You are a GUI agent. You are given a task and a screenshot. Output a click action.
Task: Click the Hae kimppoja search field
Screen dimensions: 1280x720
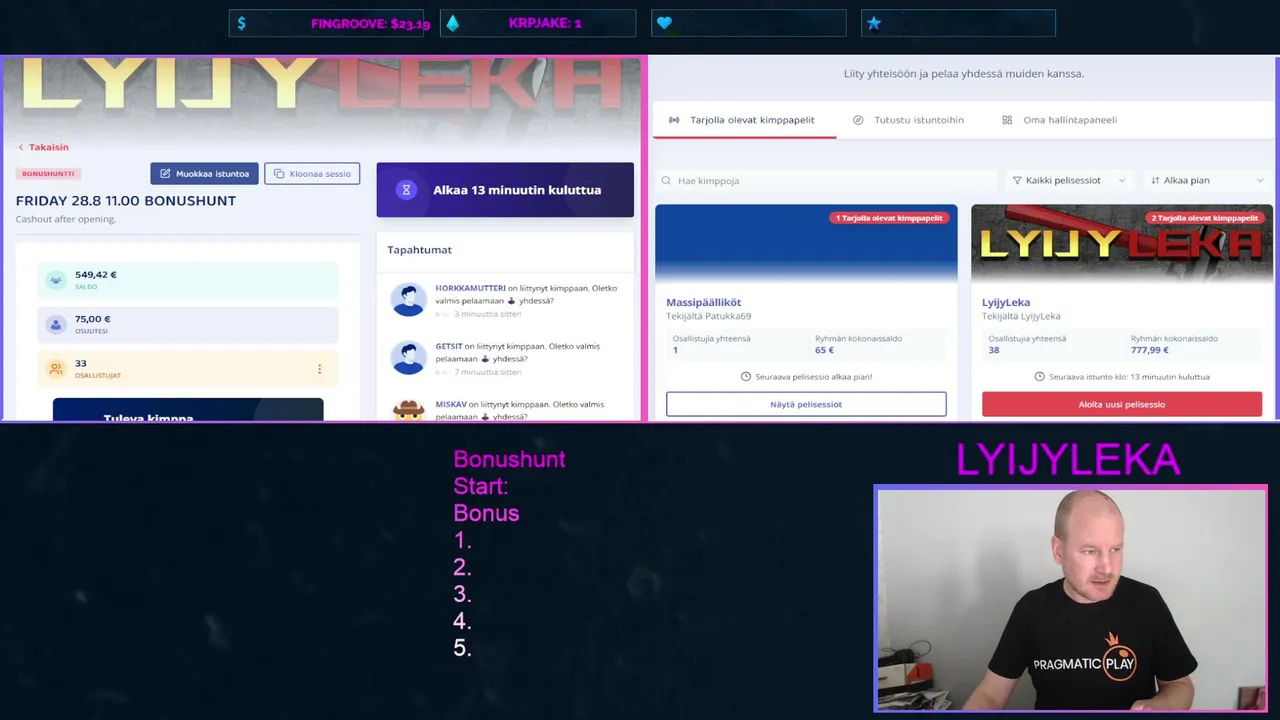(826, 181)
